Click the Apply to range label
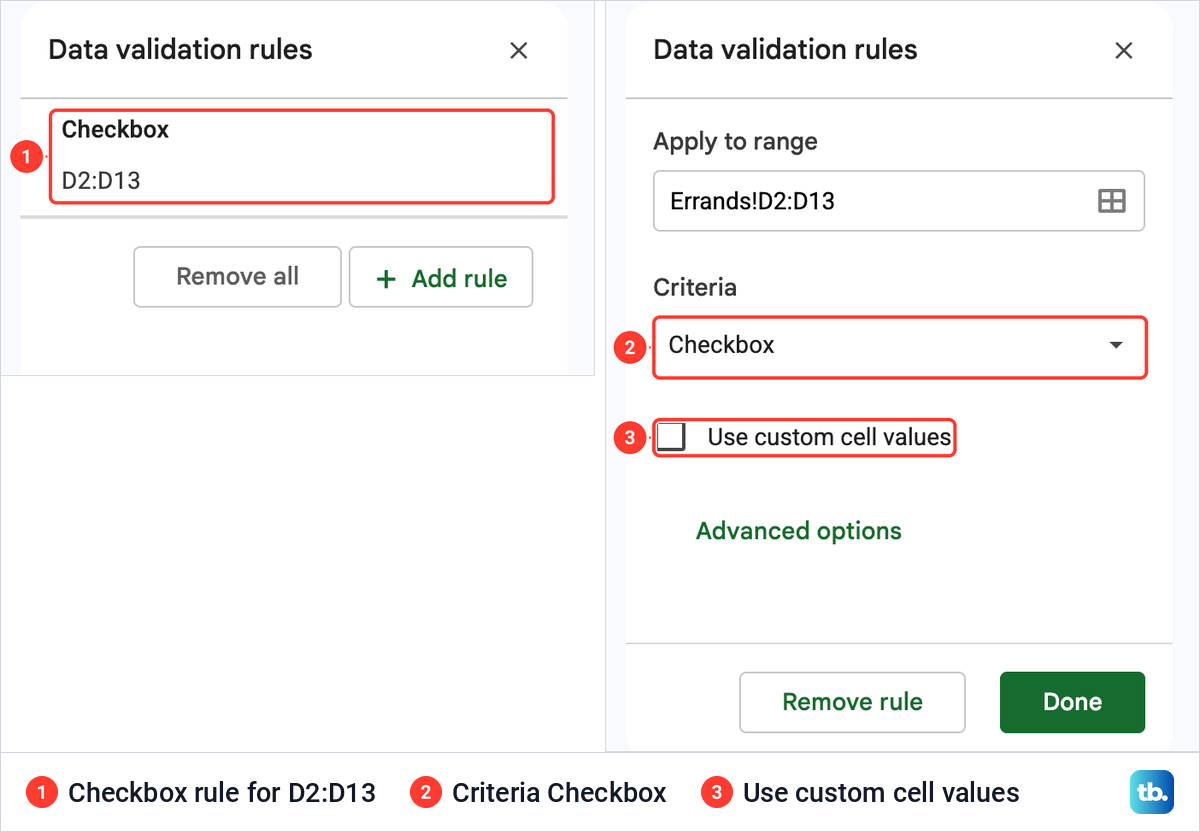This screenshot has height=832, width=1200. click(735, 142)
